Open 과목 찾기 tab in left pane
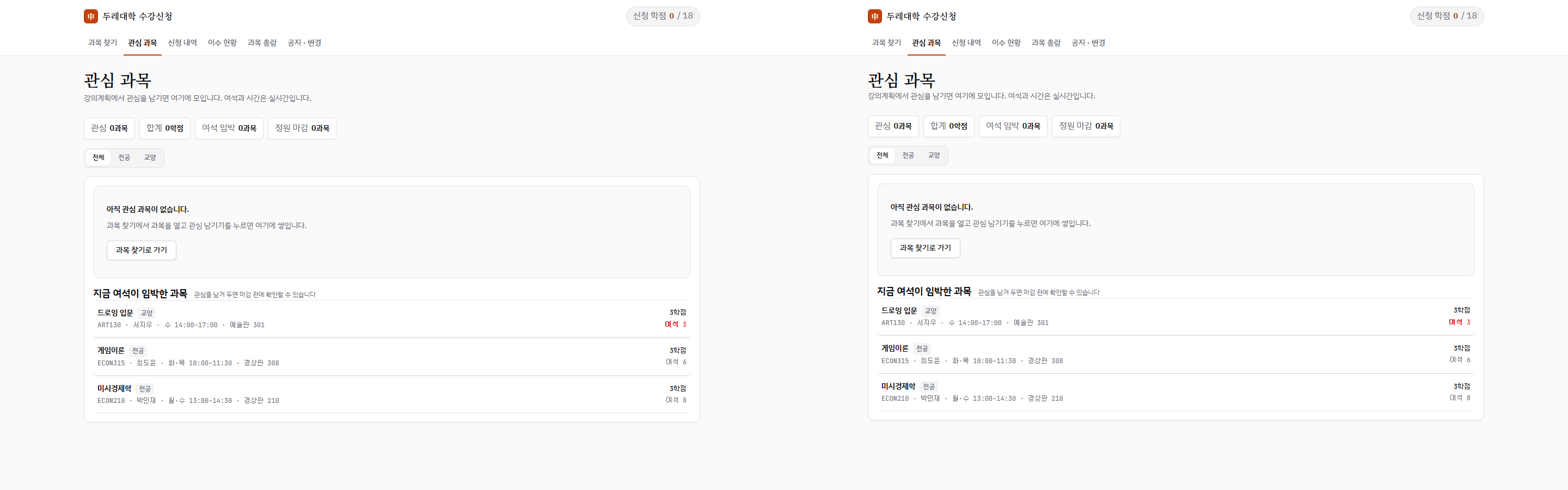 (x=102, y=42)
